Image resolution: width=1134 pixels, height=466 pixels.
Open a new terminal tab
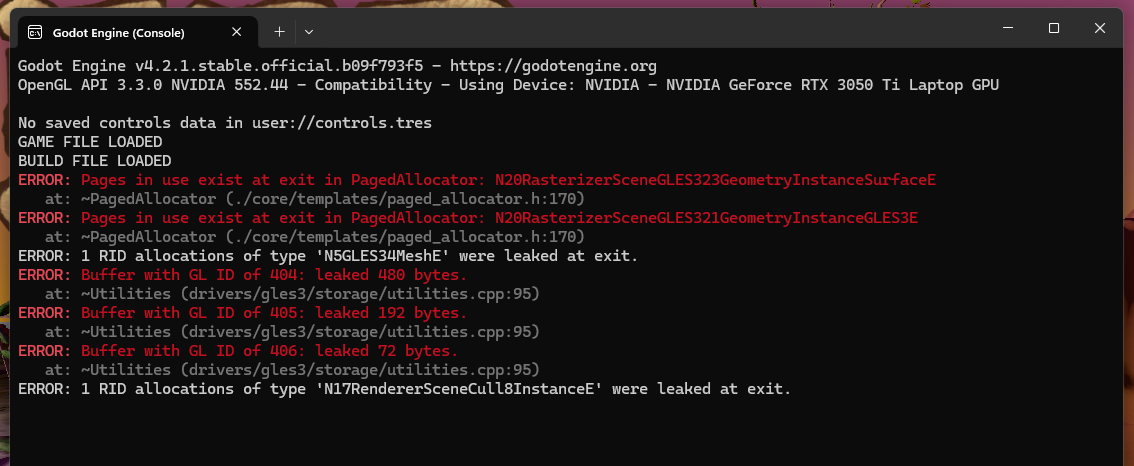[279, 32]
